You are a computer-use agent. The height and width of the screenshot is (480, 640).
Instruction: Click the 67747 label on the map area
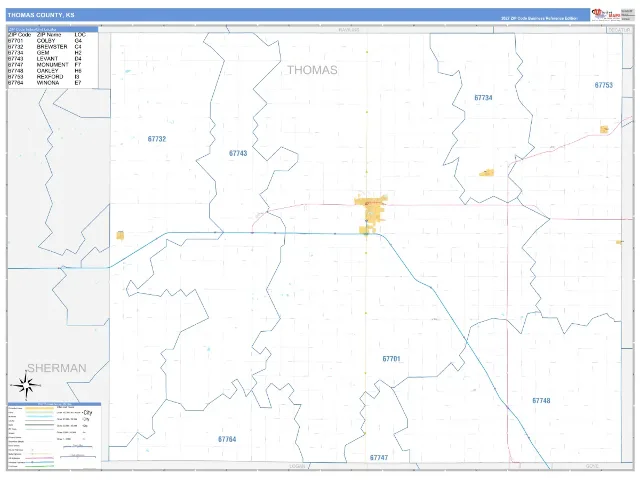379,458
